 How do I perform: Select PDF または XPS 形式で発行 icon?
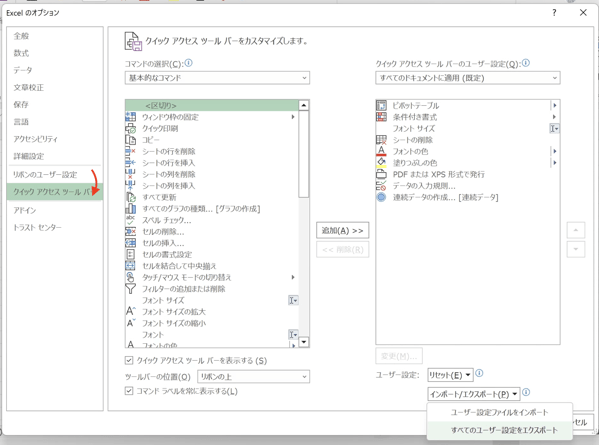point(381,174)
